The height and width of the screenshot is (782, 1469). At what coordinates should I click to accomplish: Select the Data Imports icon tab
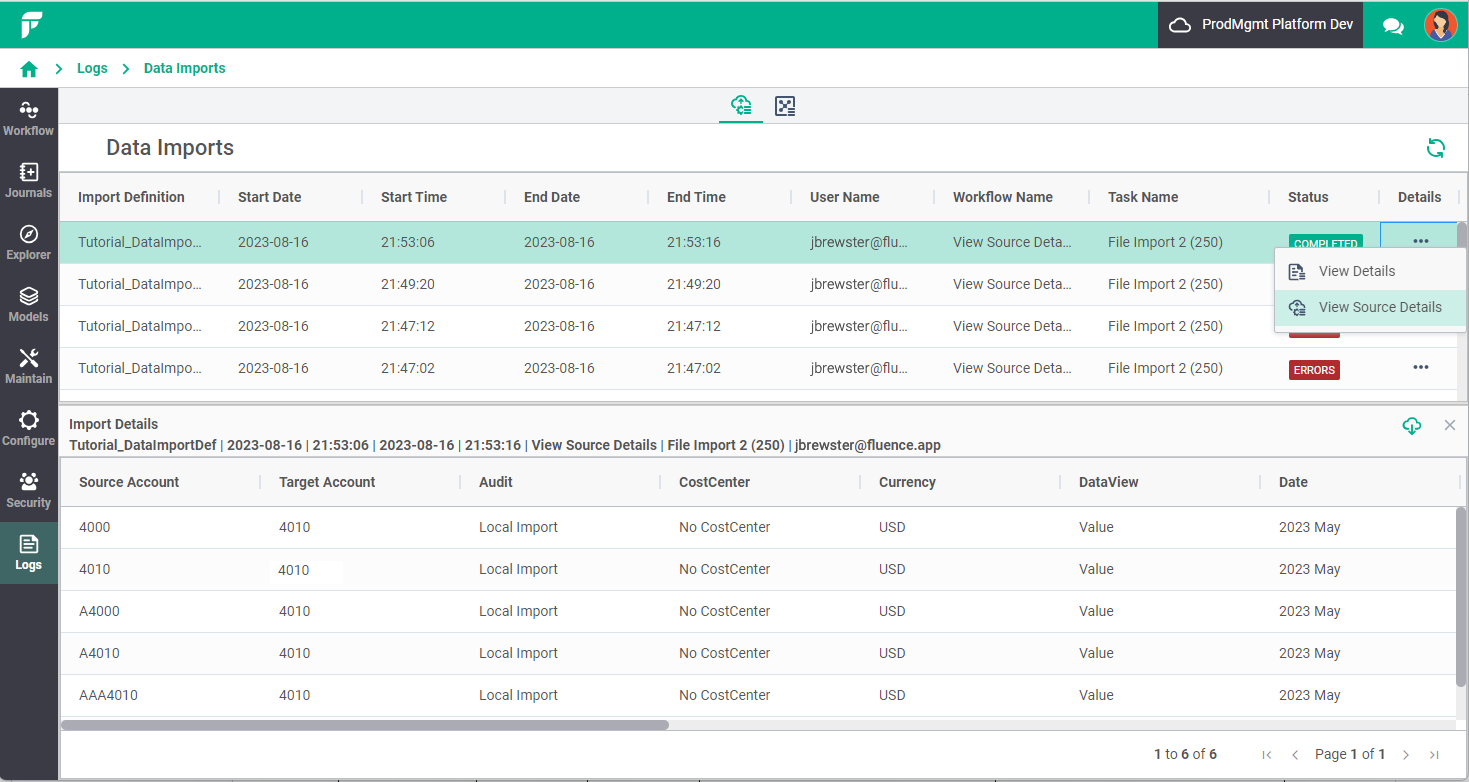pos(741,106)
